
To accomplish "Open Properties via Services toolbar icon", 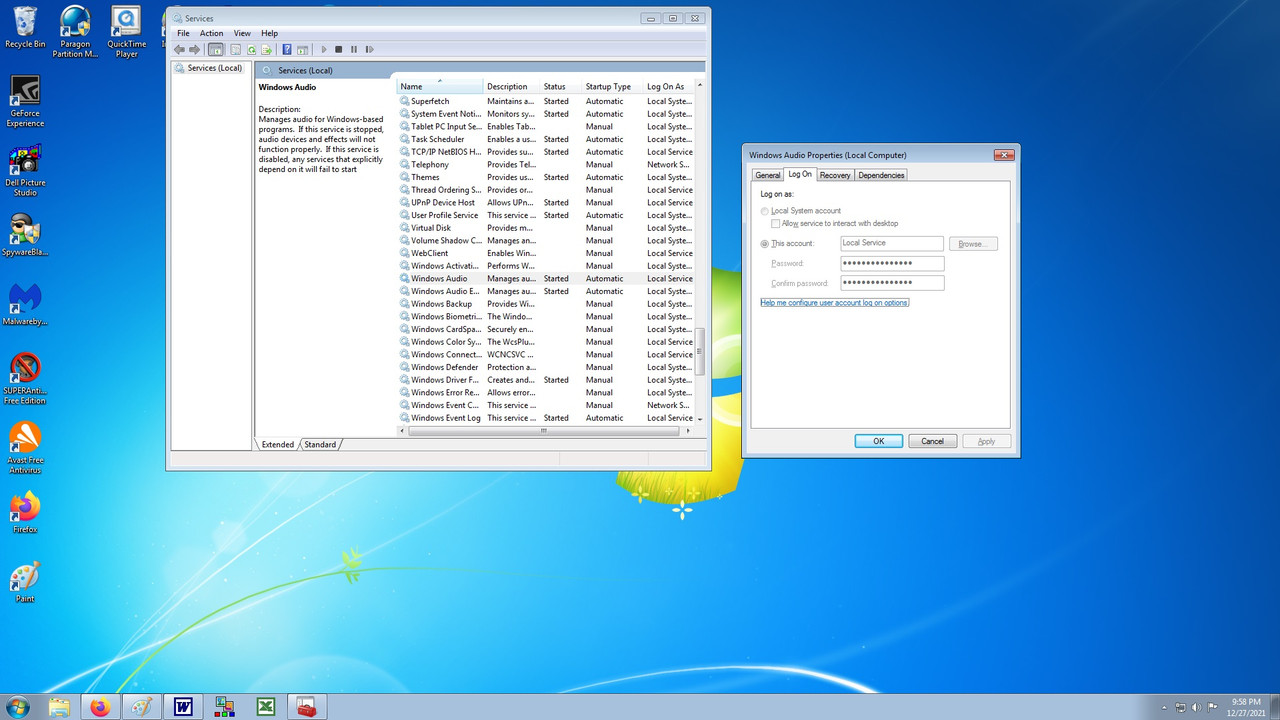I will coord(236,49).
